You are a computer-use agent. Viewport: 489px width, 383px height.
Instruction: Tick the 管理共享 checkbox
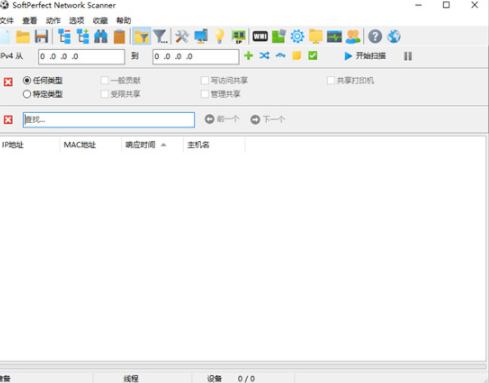click(205, 94)
